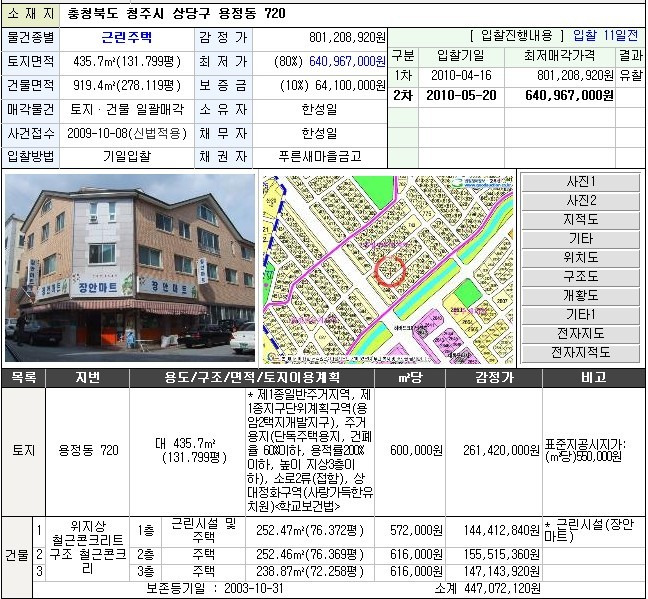Click 토지 · 건물 일괄매각 text
Screen dimensions: 648x599
tap(127, 110)
